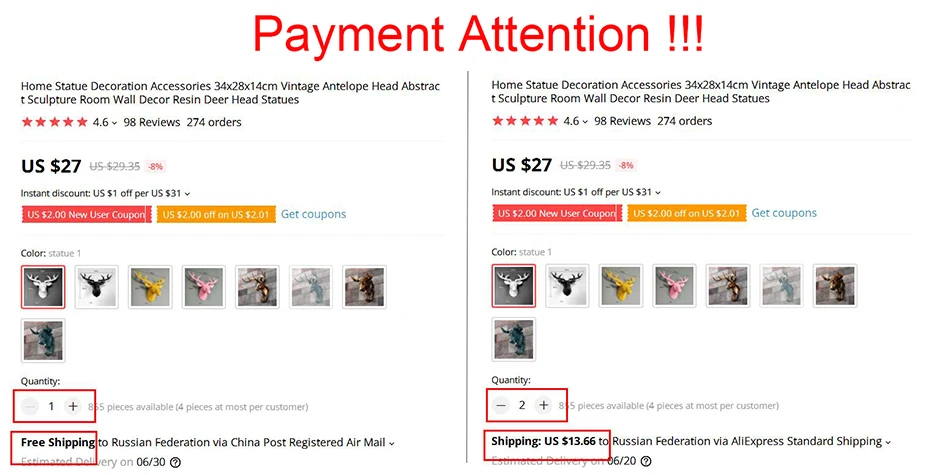Pick the teal deer head thumbnail left panel

pyautogui.click(x=43, y=341)
